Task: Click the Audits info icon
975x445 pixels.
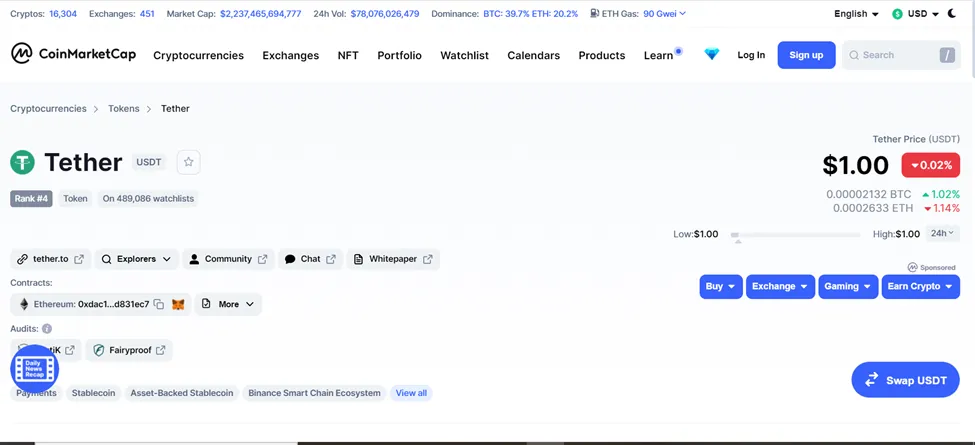Action: 47,329
